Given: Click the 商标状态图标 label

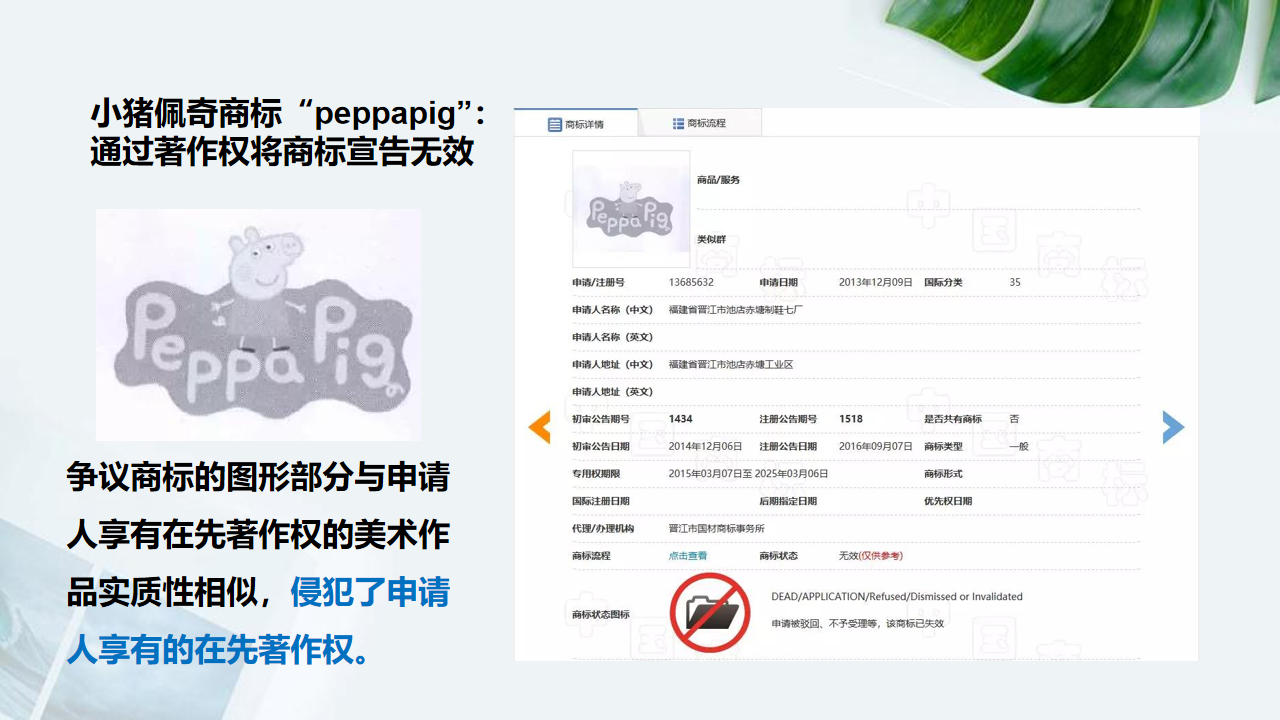Looking at the screenshot, I should click(601, 615).
